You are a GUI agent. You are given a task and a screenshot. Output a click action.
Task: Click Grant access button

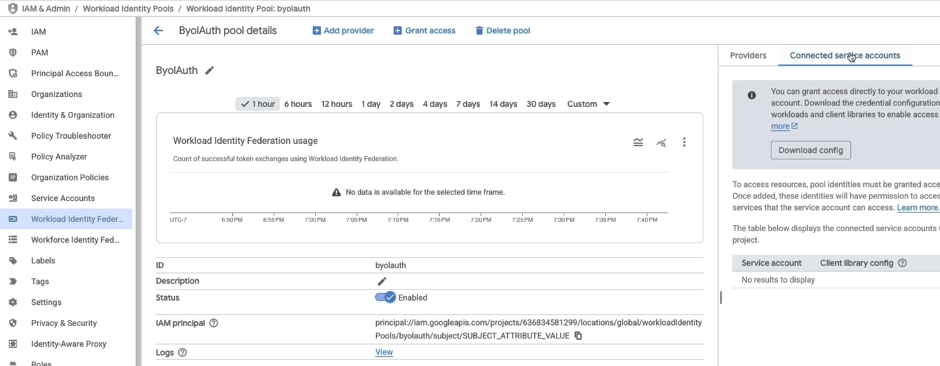pyautogui.click(x=424, y=31)
